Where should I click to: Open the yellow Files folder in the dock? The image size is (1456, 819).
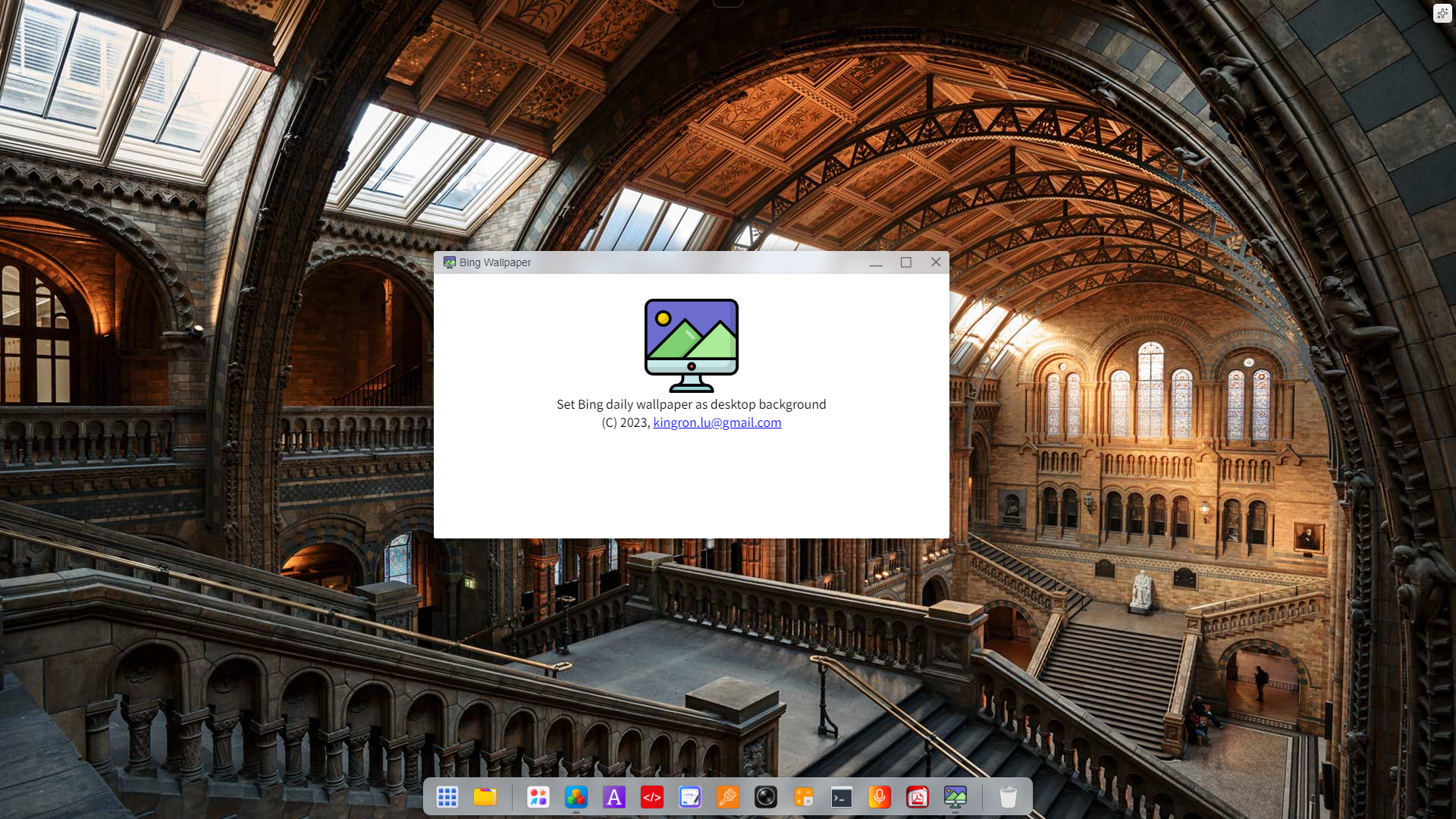tap(485, 797)
